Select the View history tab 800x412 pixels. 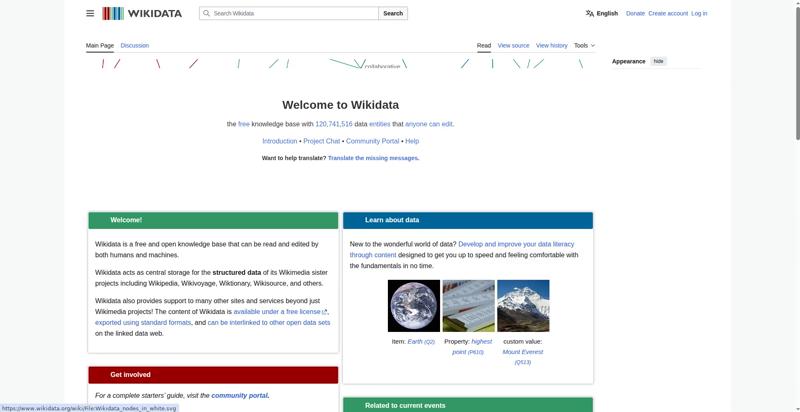[551, 45]
